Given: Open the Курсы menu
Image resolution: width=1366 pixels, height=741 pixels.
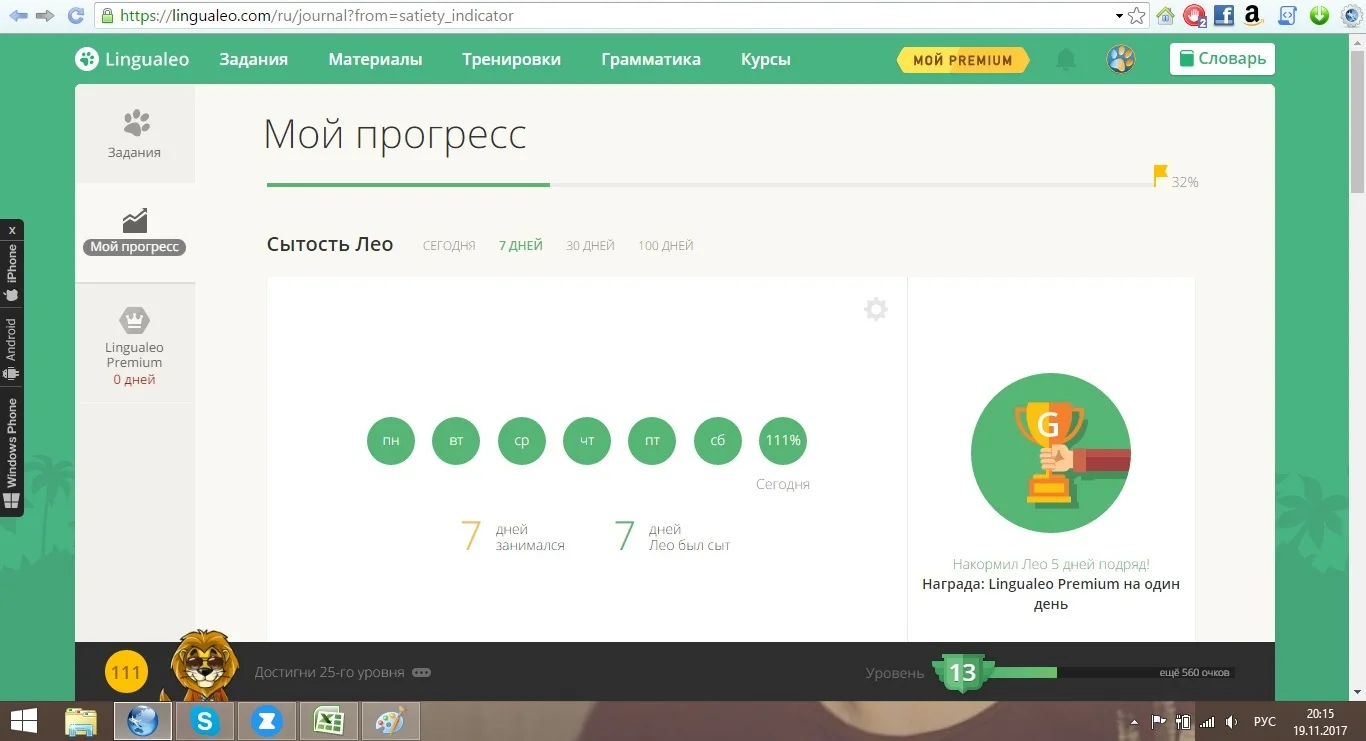Looking at the screenshot, I should click(766, 59).
